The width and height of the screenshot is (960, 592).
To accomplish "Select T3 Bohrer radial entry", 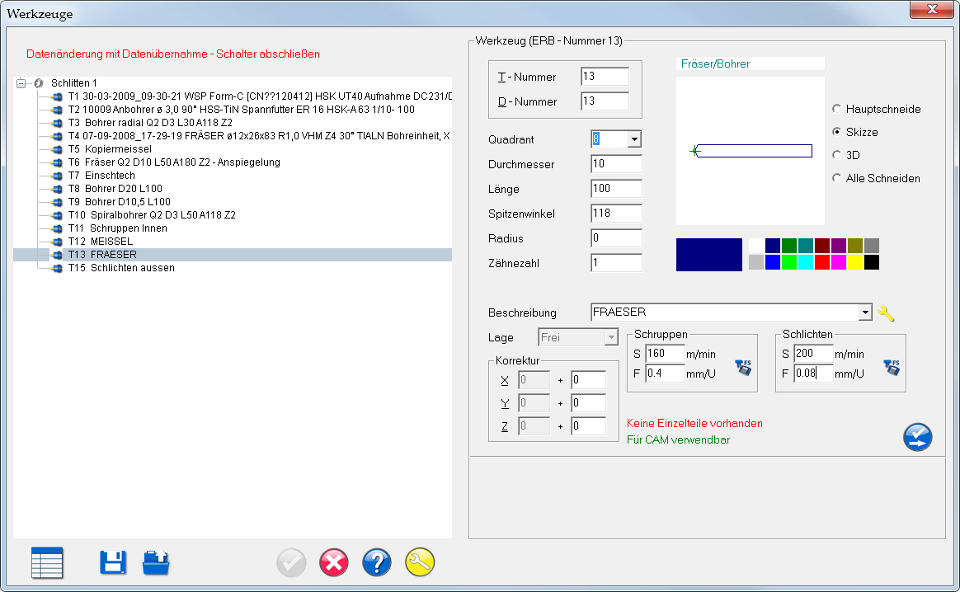I will [150, 123].
